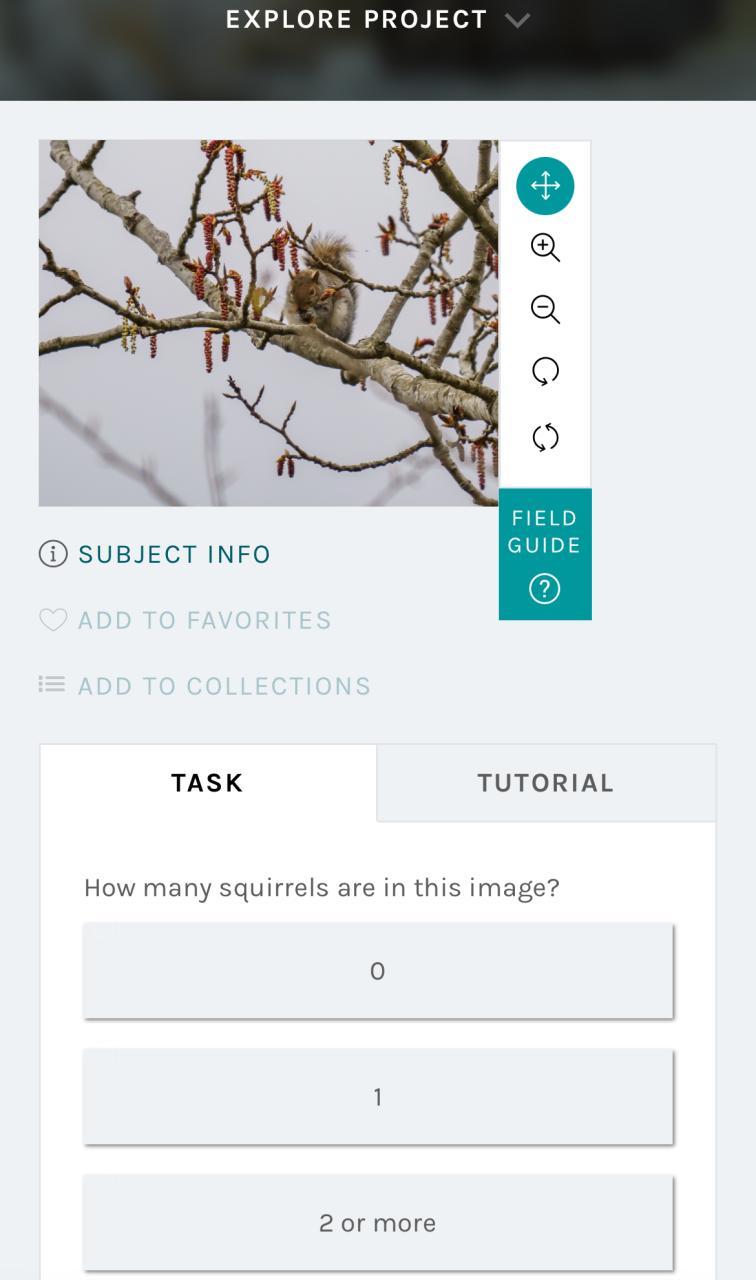The height and width of the screenshot is (1280, 756).
Task: Click the Field Guide question mark icon
Action: point(545,590)
